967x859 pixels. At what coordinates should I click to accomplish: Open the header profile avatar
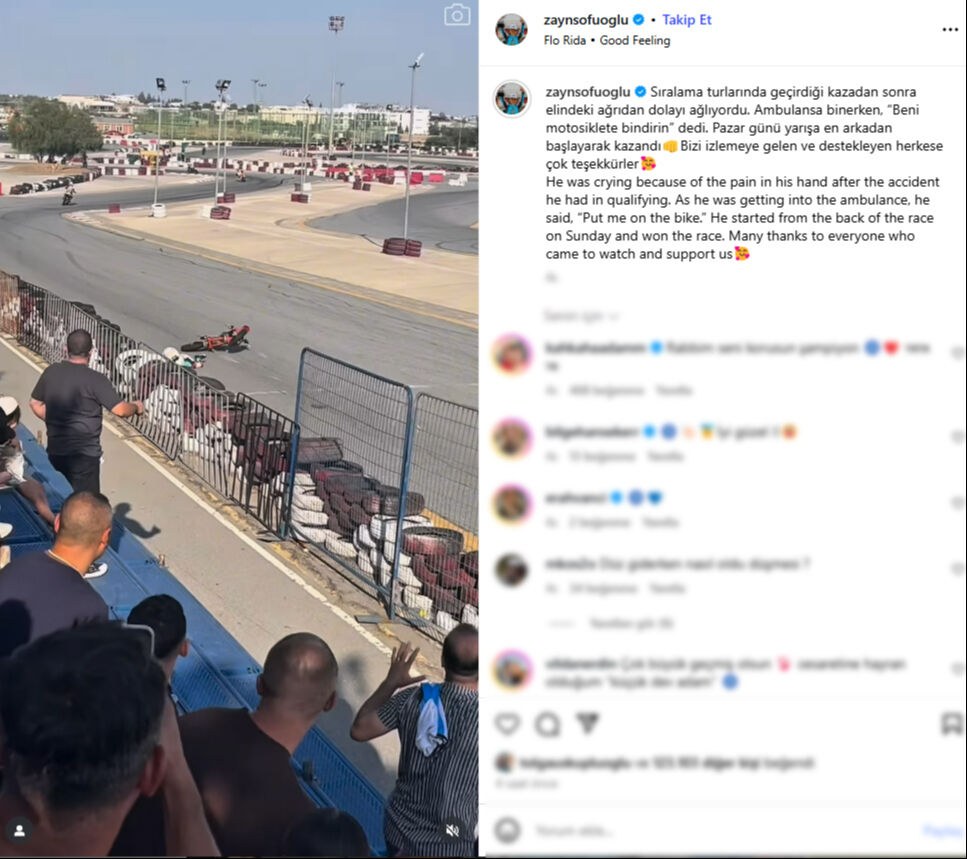(511, 30)
